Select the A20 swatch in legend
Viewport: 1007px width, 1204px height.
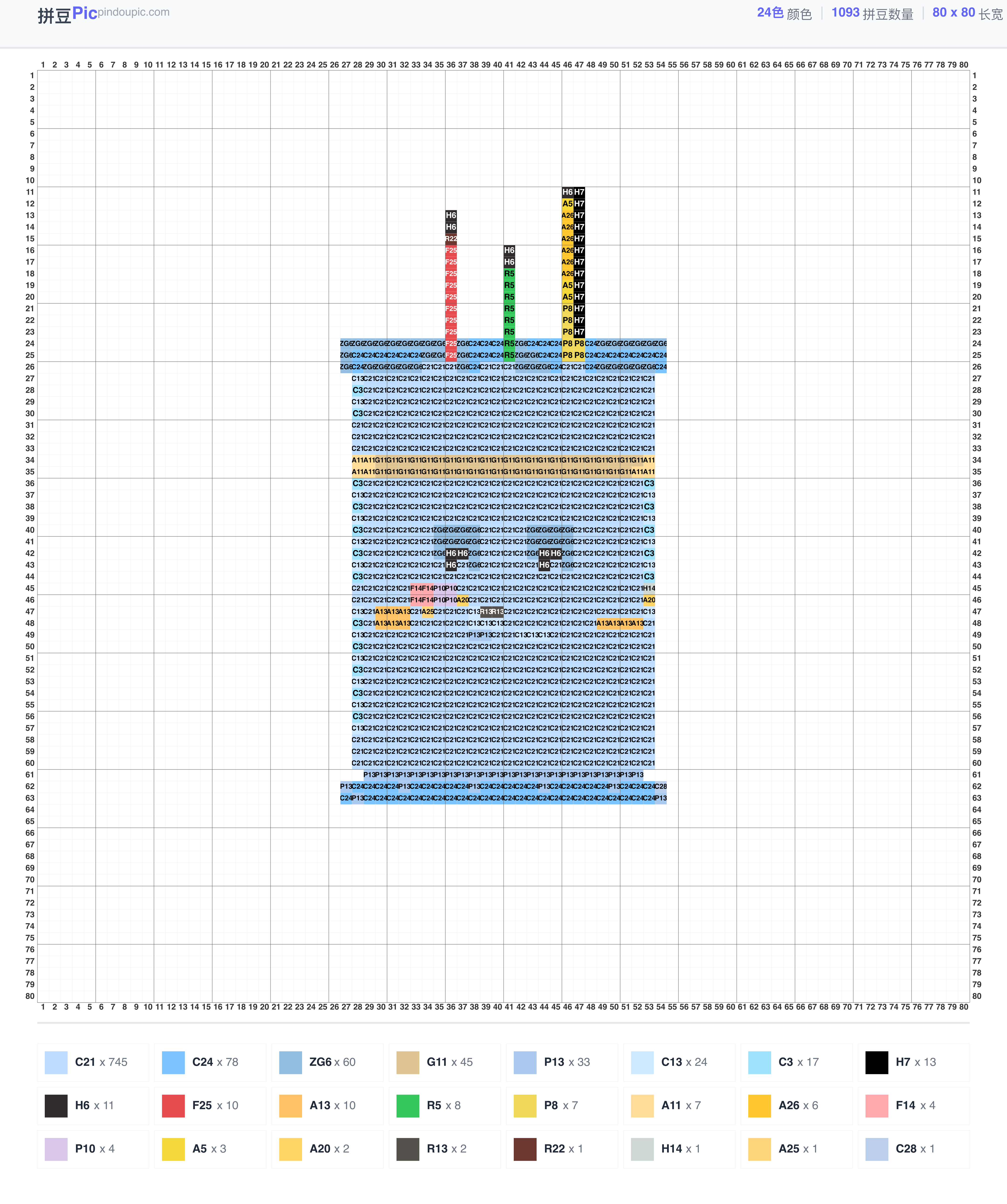(291, 1149)
